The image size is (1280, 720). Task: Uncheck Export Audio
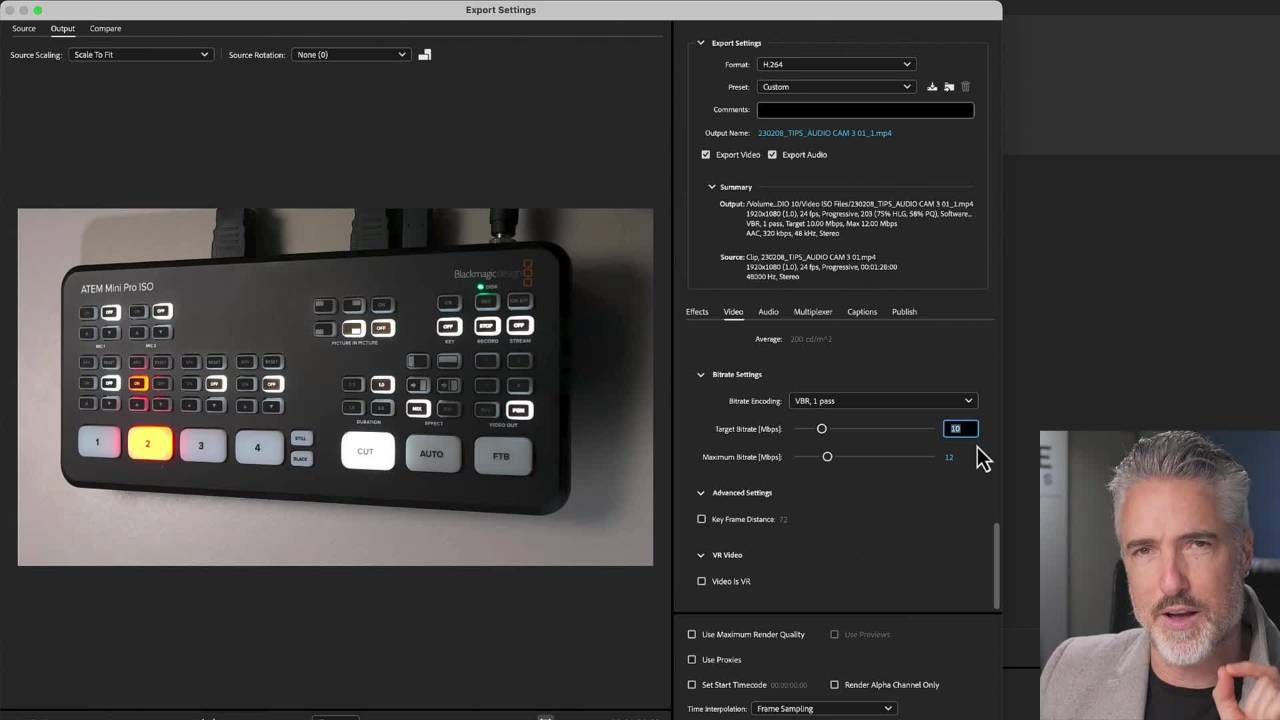[772, 154]
